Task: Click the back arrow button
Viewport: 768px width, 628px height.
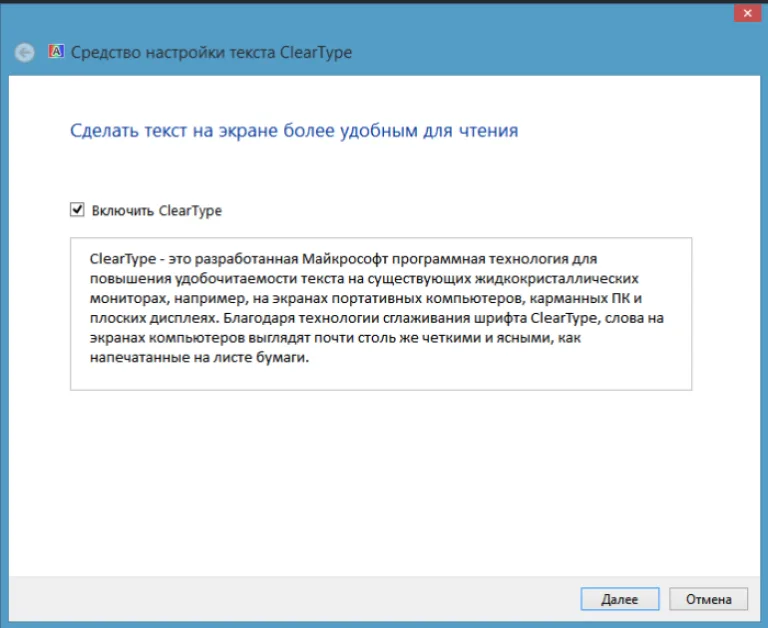Action: [24, 52]
